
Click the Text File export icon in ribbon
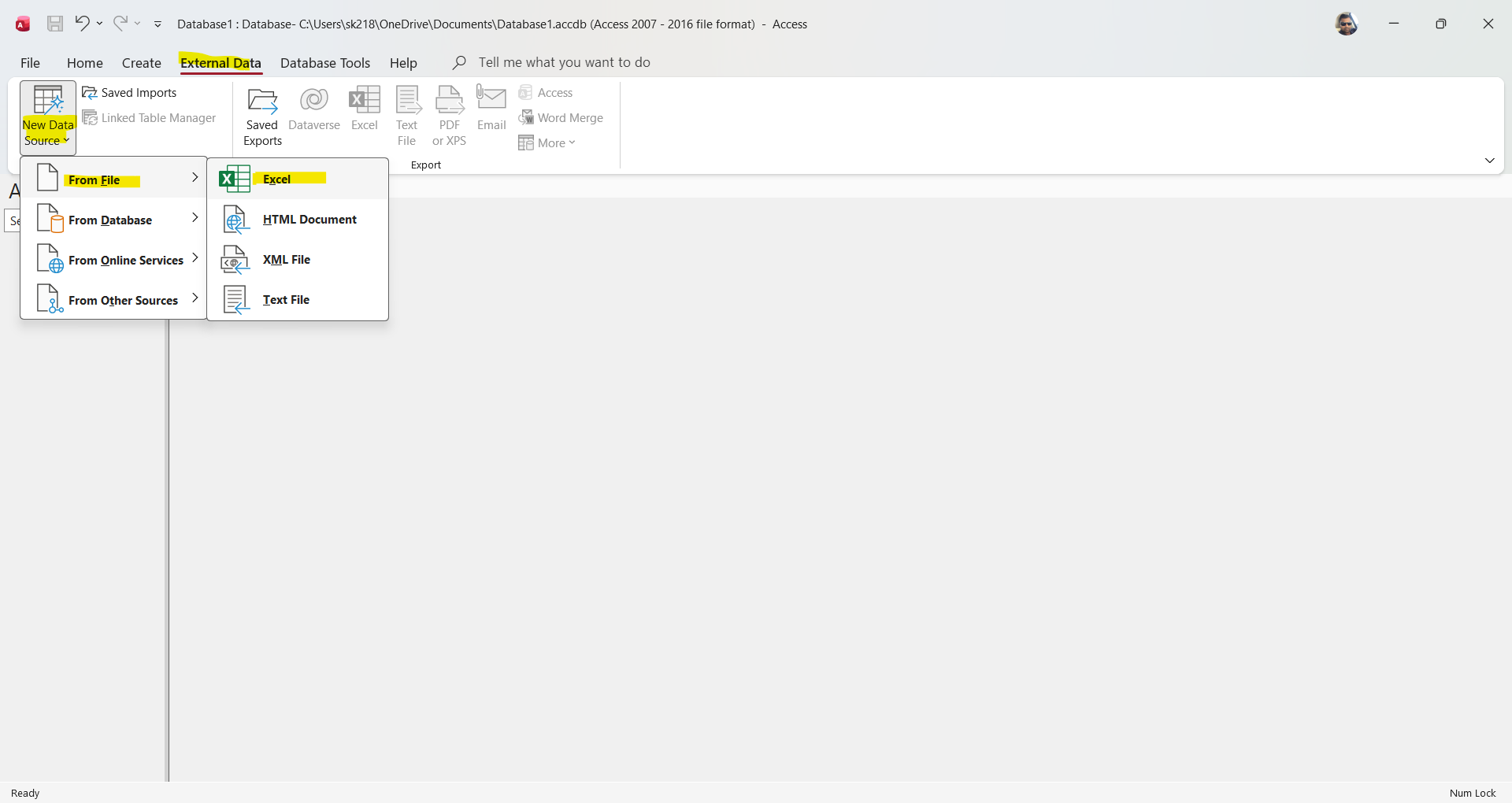point(407,117)
